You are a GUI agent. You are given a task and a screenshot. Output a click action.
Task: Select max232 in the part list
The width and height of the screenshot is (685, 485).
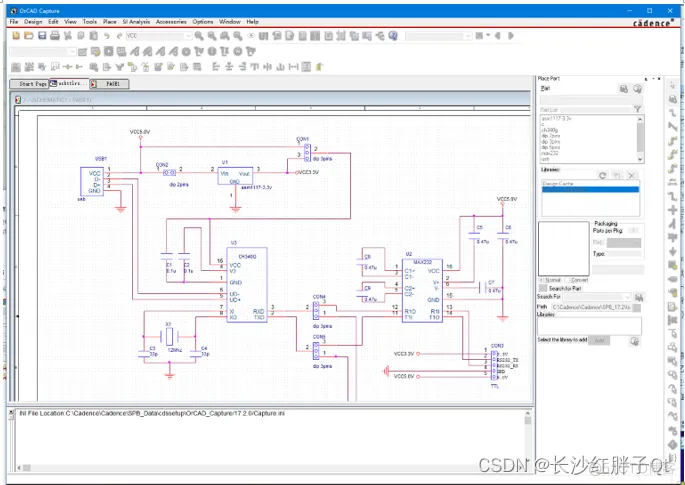pyautogui.click(x=550, y=153)
